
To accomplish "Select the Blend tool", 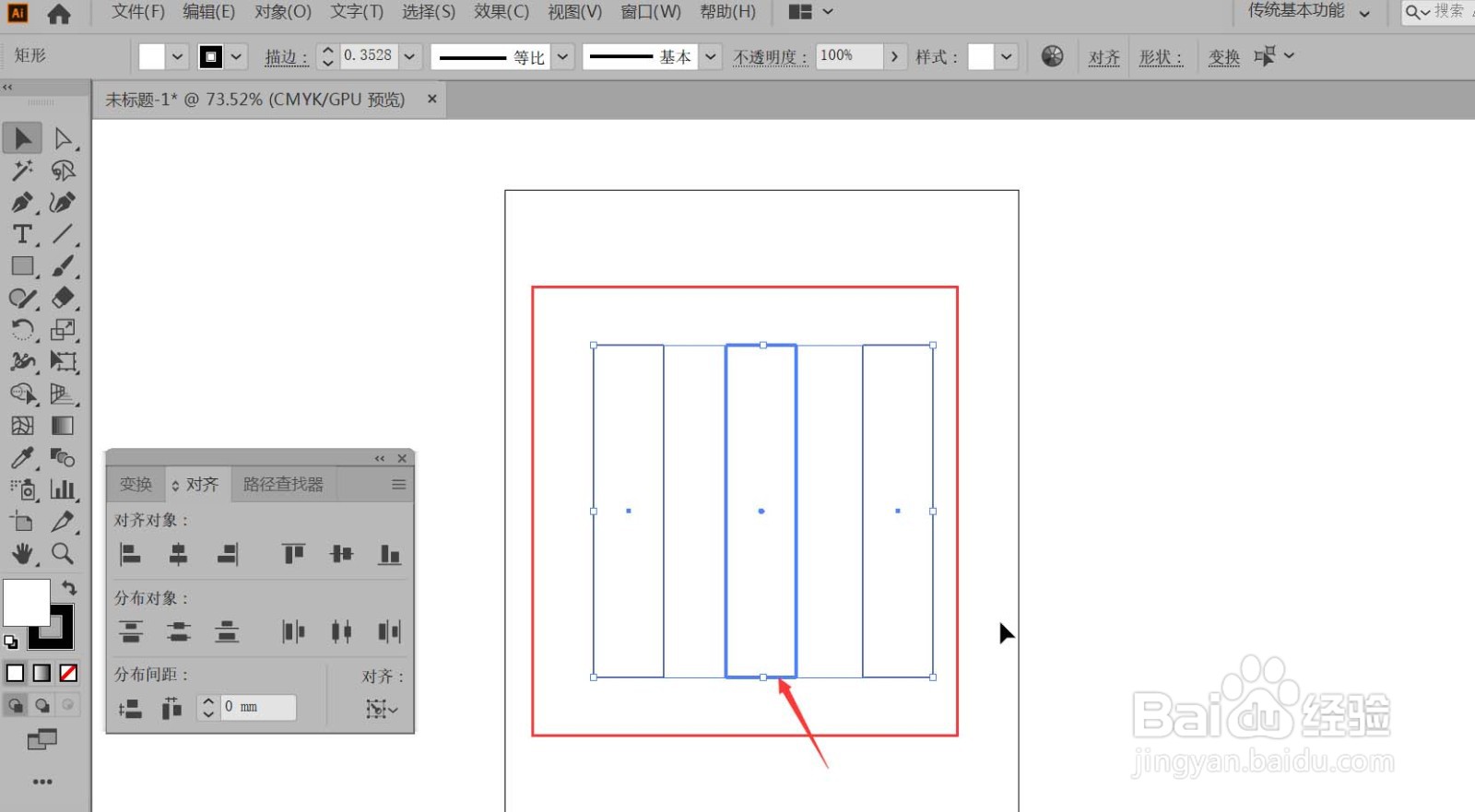I will (63, 457).
